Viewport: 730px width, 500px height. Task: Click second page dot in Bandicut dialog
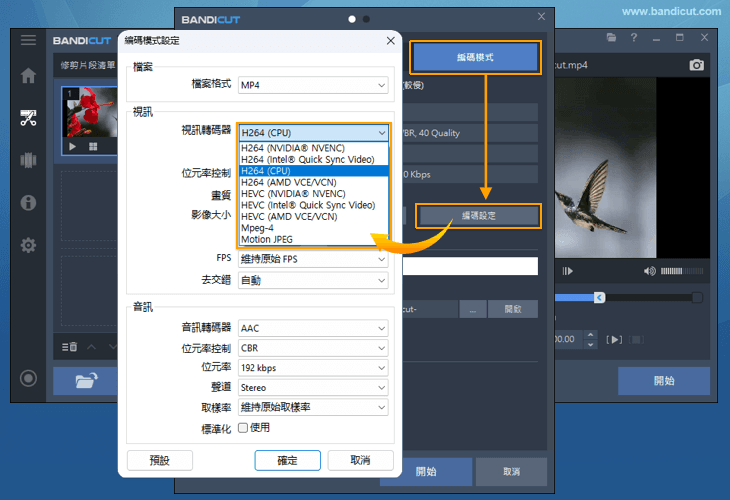366,19
